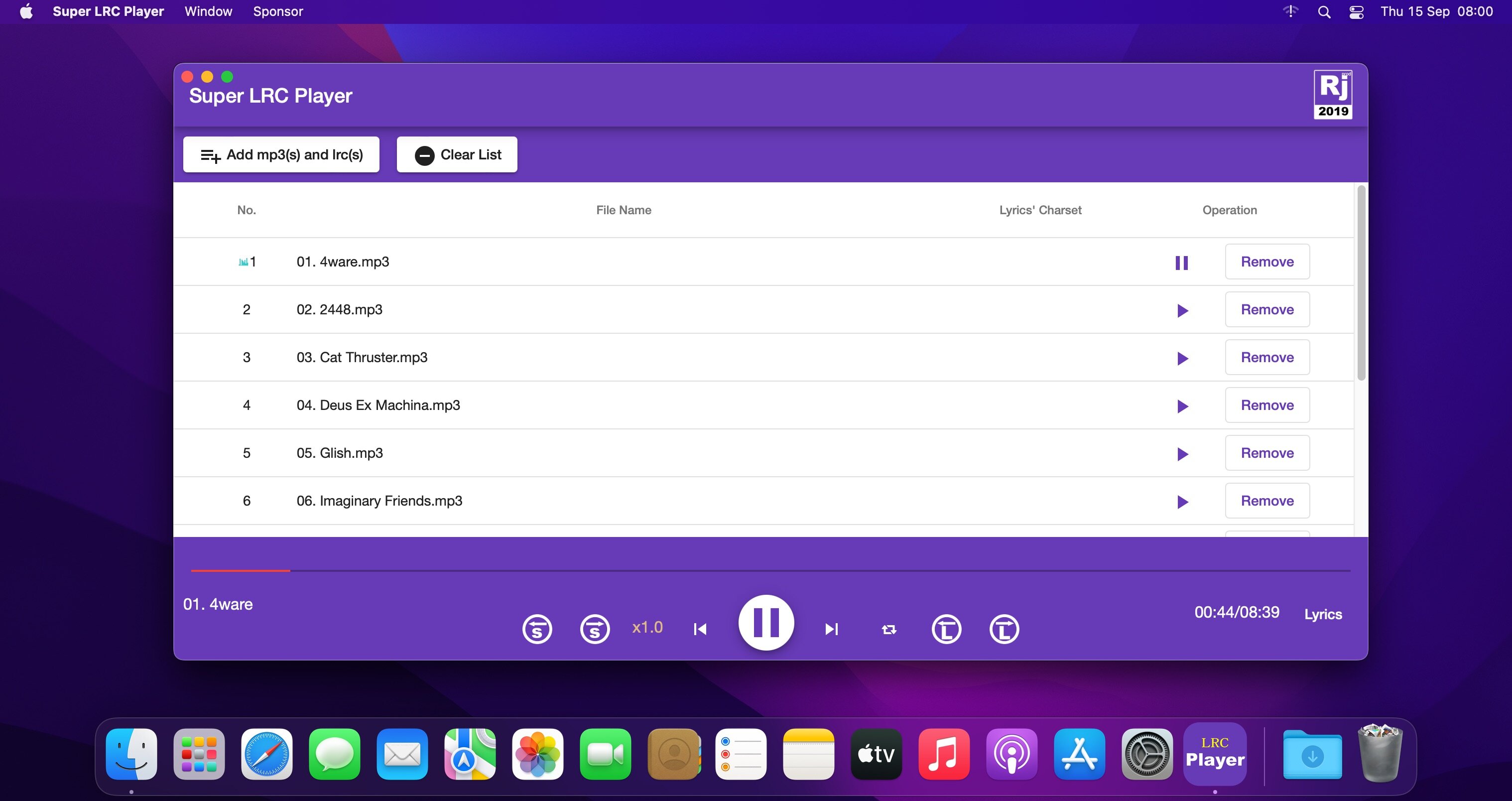
Task: Open Control Center in menu bar
Action: [x=1356, y=12]
